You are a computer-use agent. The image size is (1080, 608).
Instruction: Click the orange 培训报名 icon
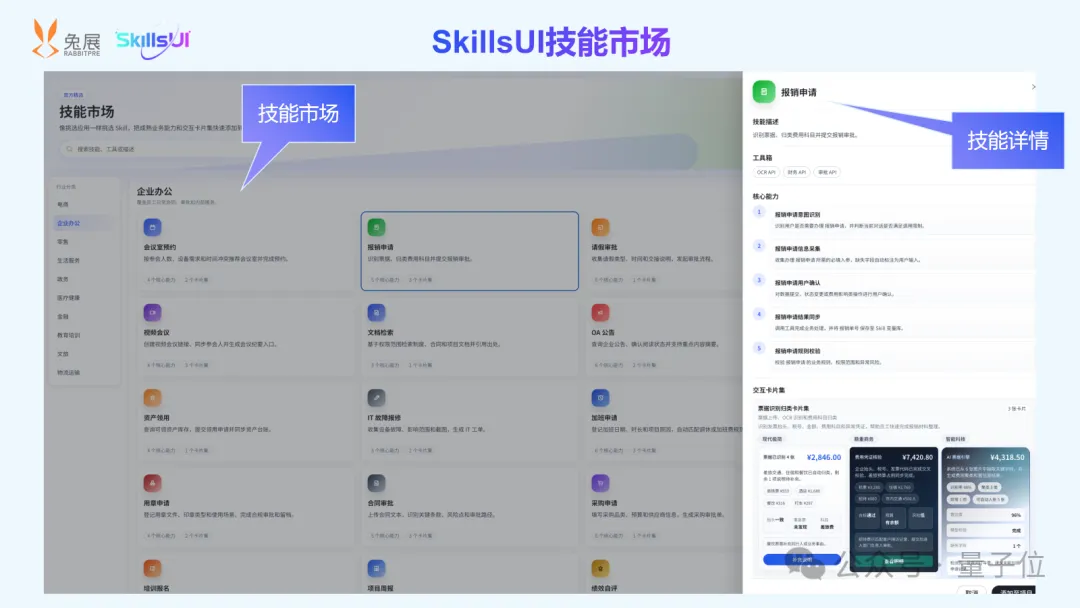coord(152,569)
